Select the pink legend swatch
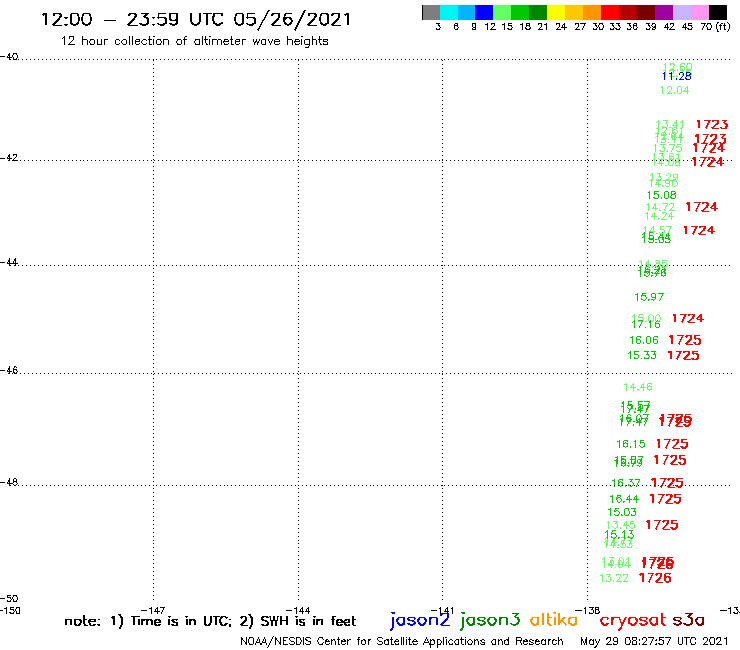Screen dimensions: 740x650 click(699, 12)
